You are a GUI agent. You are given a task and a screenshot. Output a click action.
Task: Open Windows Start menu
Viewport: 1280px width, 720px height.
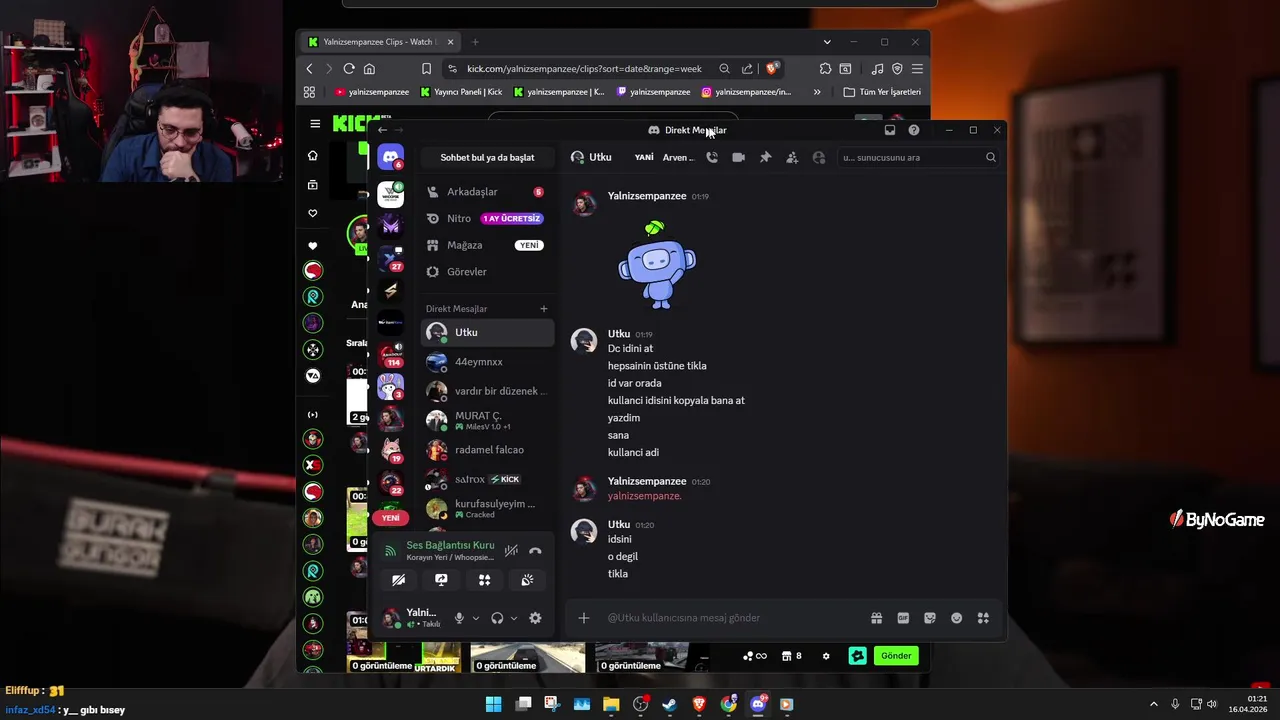click(493, 704)
